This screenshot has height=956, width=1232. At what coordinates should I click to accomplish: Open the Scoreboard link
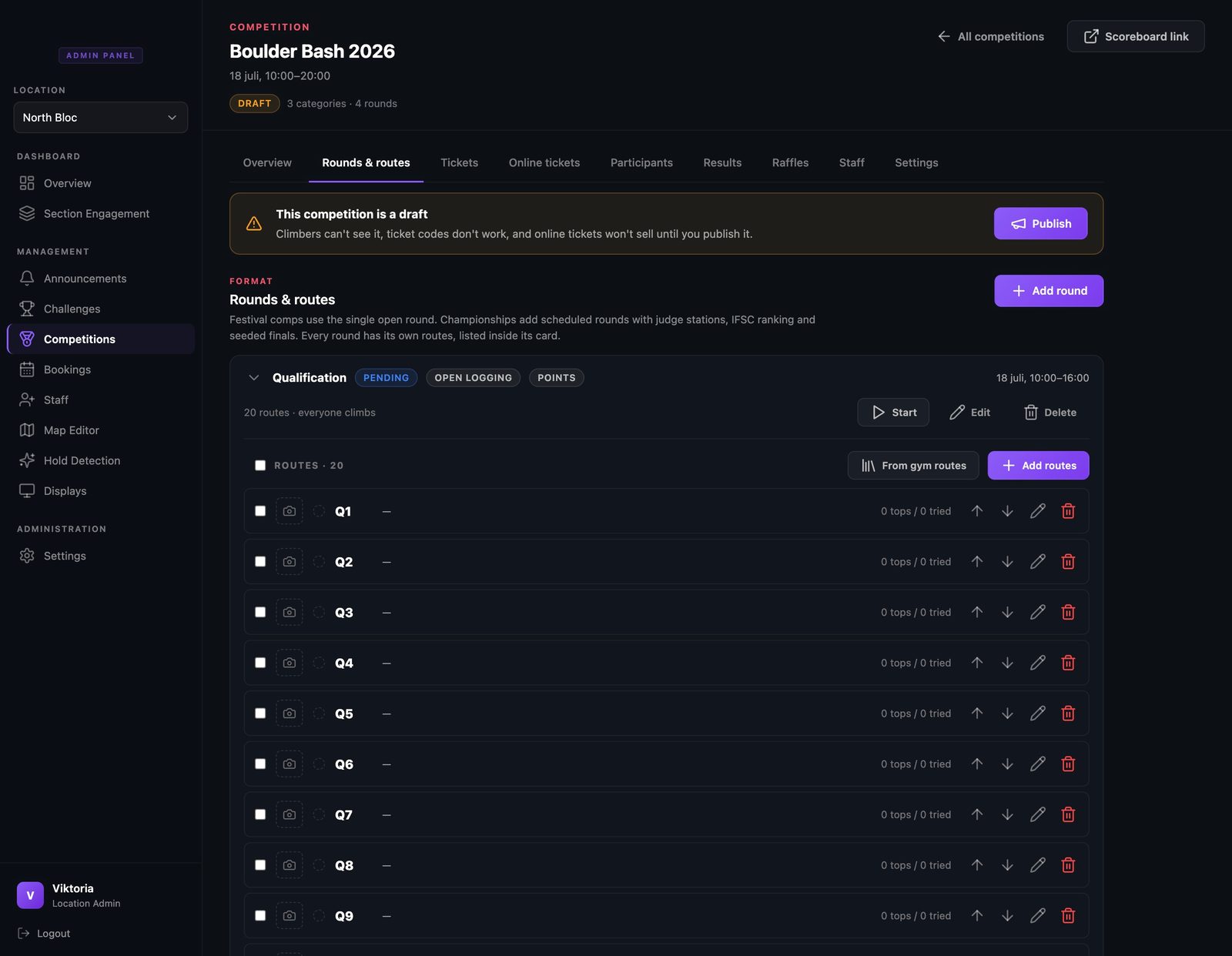click(1136, 36)
